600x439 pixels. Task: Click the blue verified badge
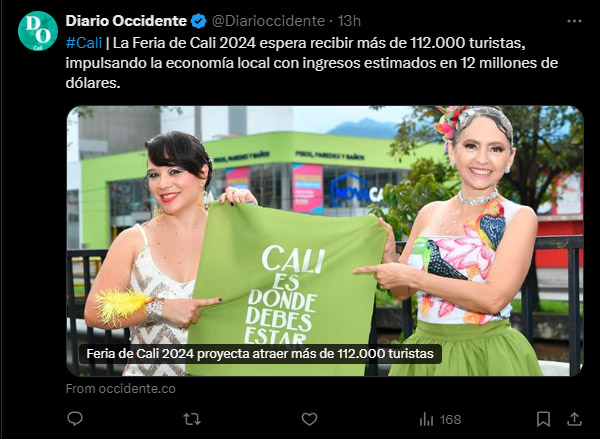(199, 21)
